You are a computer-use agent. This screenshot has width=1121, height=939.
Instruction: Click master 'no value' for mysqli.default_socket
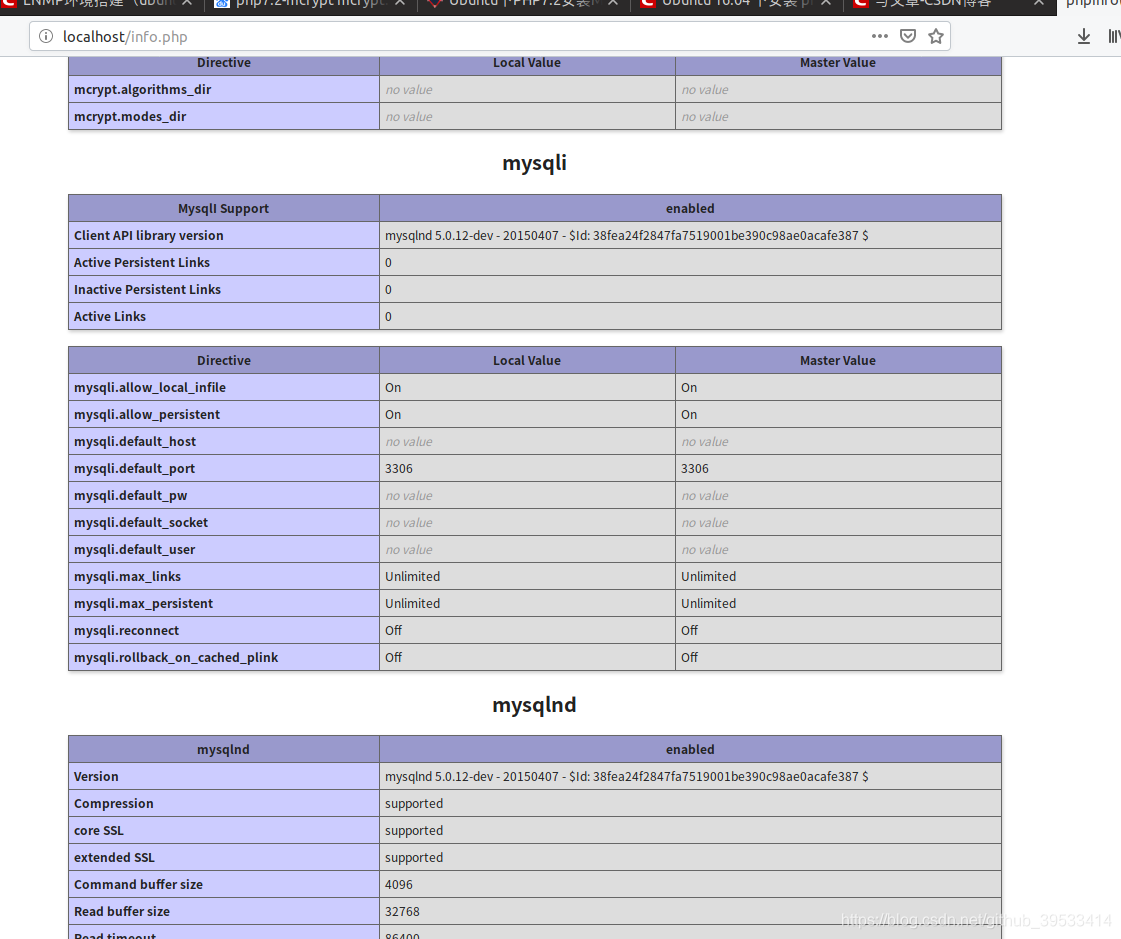(x=705, y=523)
